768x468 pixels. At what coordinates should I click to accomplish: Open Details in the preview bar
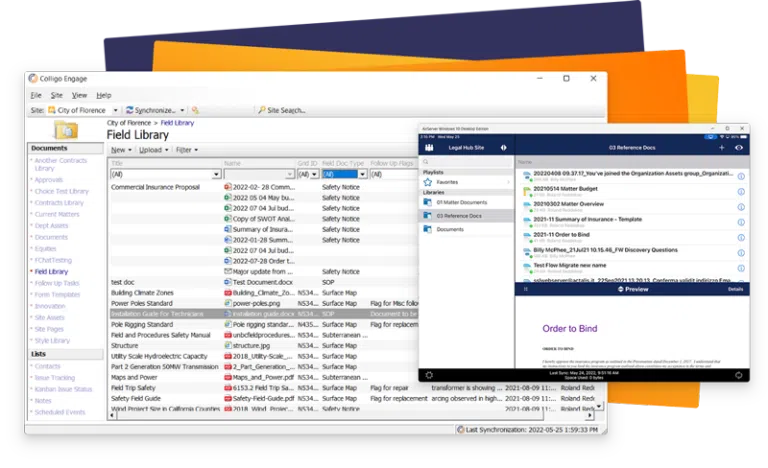click(735, 289)
